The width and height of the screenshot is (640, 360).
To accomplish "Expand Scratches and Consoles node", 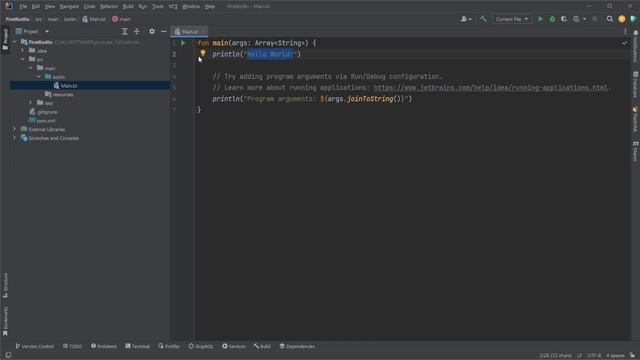I will point(15,138).
